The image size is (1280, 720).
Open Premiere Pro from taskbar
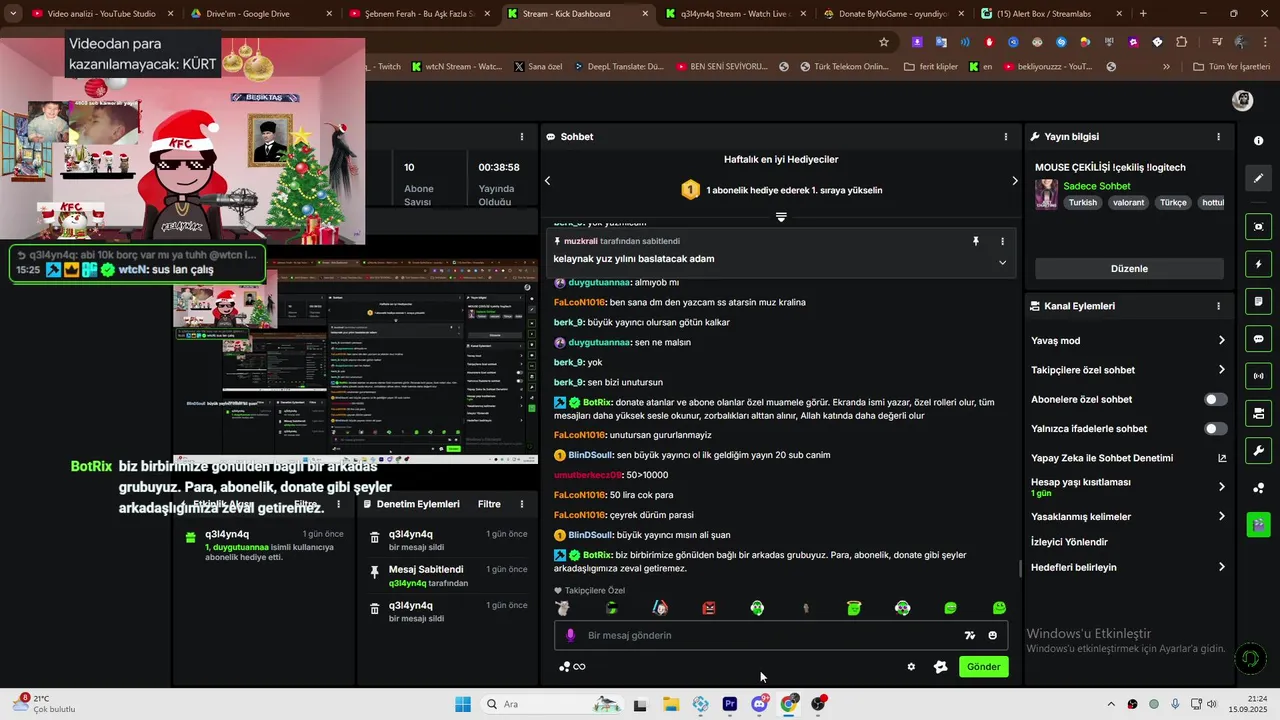[730, 704]
